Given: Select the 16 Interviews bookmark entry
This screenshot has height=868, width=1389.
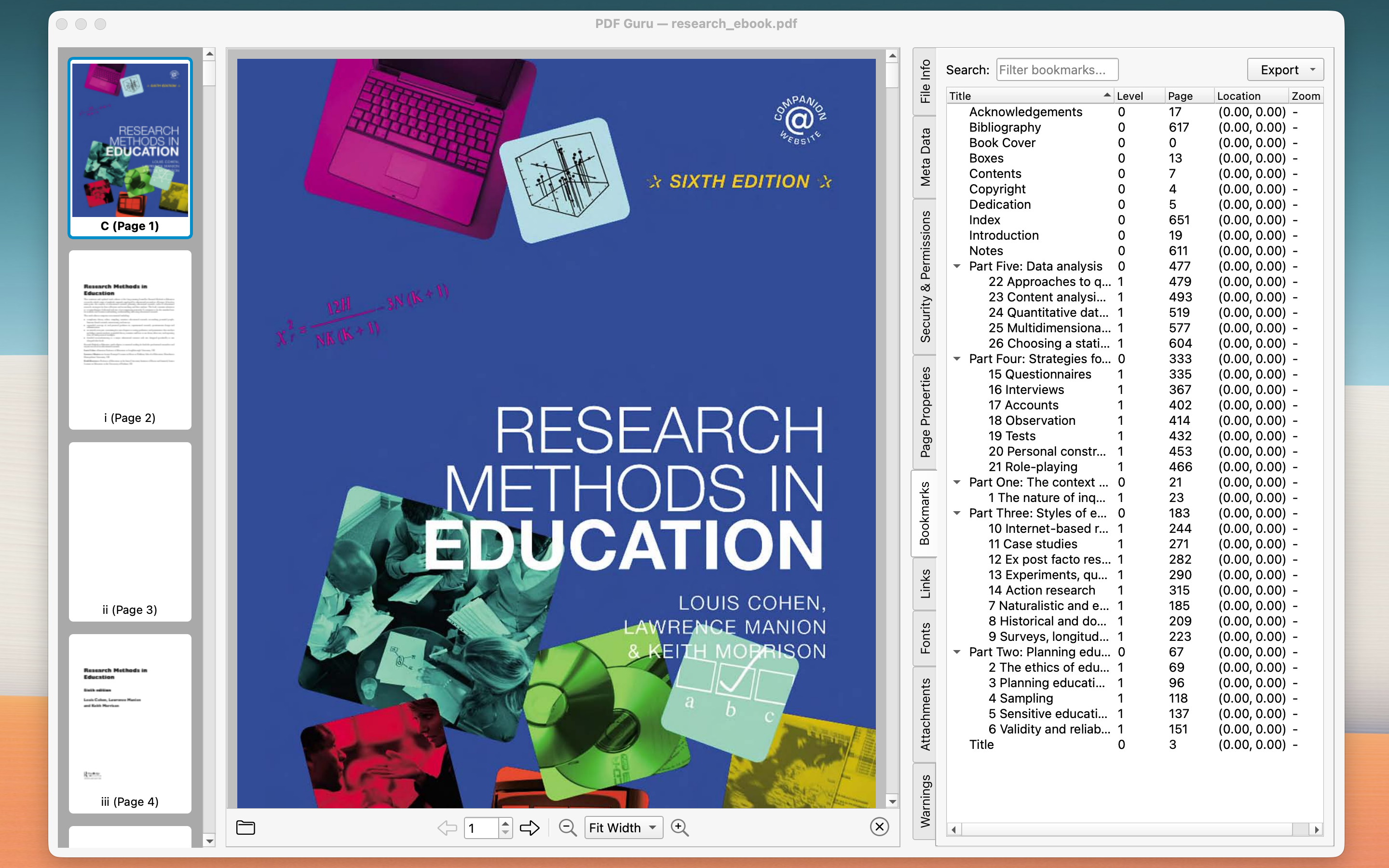Looking at the screenshot, I should tap(1027, 389).
